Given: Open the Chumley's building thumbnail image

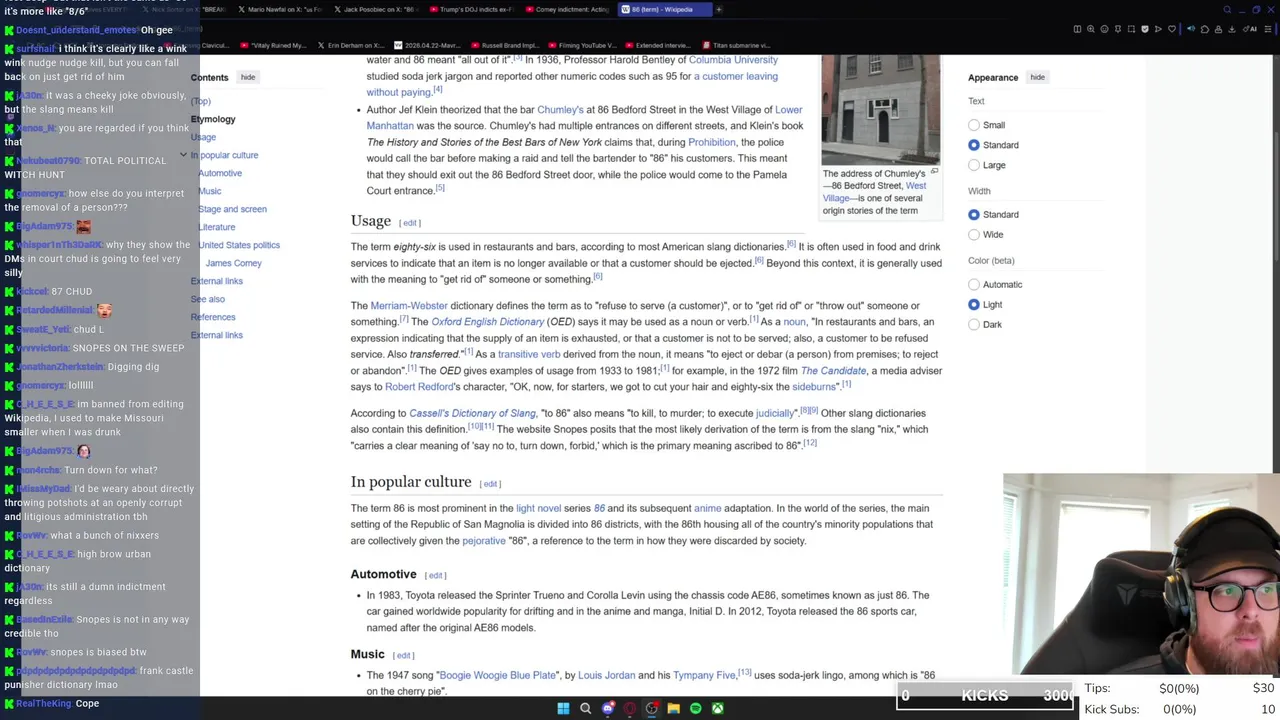Looking at the screenshot, I should [880, 108].
